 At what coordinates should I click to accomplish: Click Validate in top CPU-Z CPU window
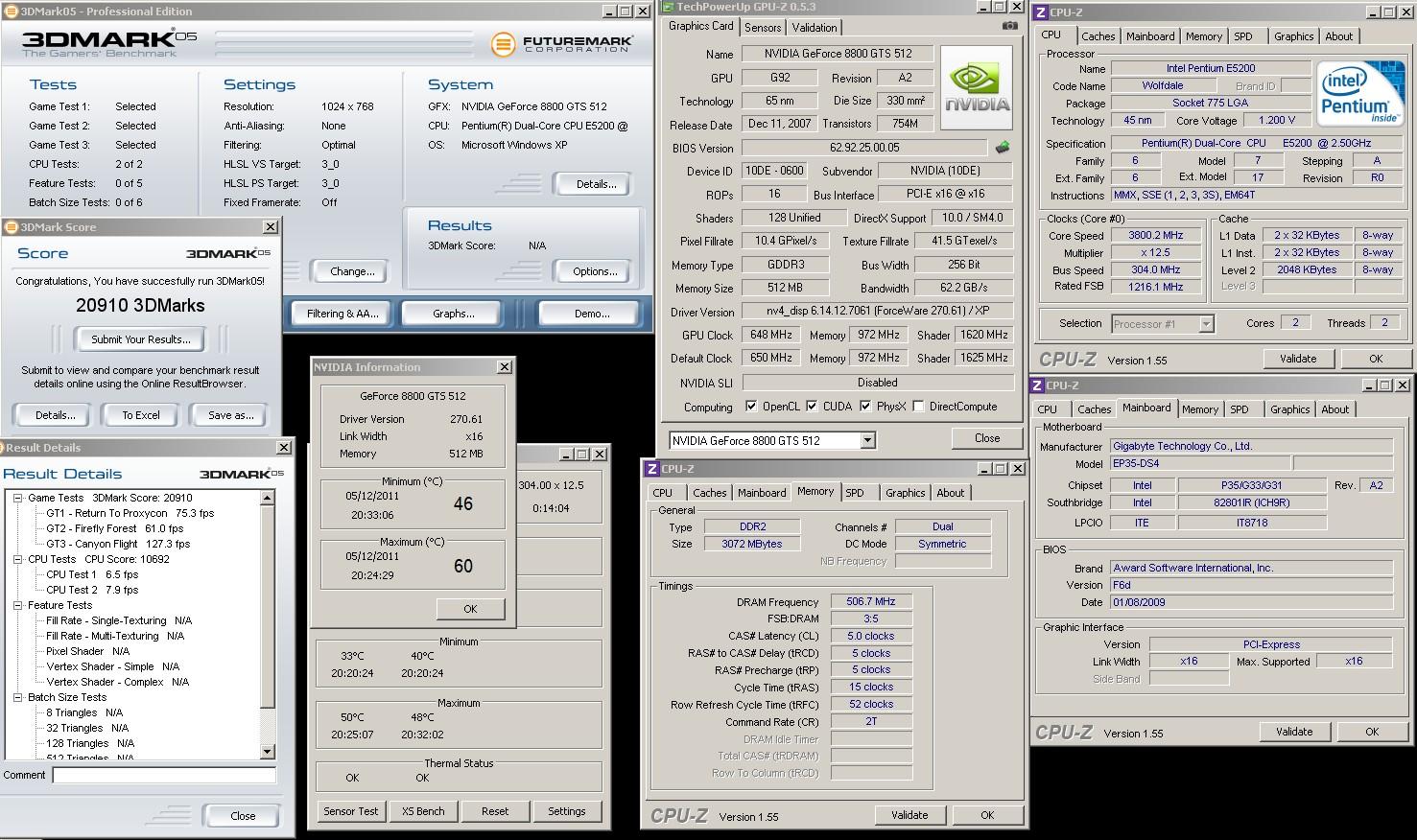point(1297,359)
